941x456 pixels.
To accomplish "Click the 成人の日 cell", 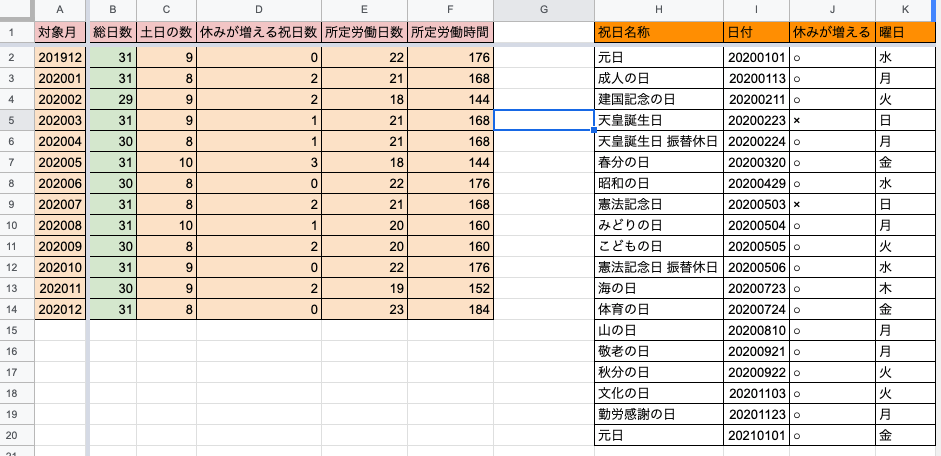I will click(659, 79).
